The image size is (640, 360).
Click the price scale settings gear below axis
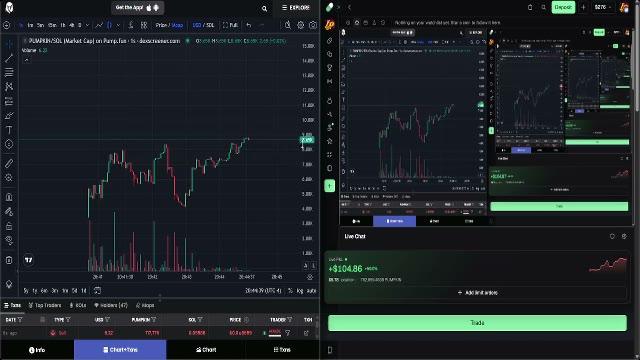[x=310, y=277]
